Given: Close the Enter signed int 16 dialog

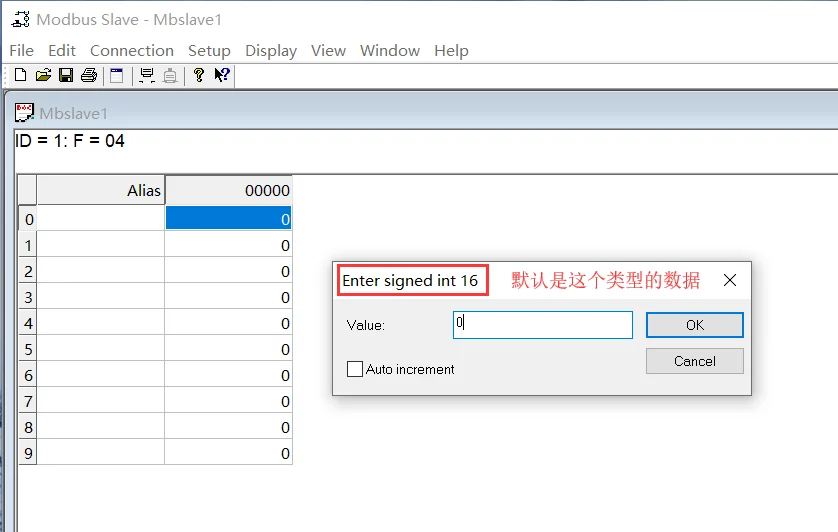Looking at the screenshot, I should 730,280.
